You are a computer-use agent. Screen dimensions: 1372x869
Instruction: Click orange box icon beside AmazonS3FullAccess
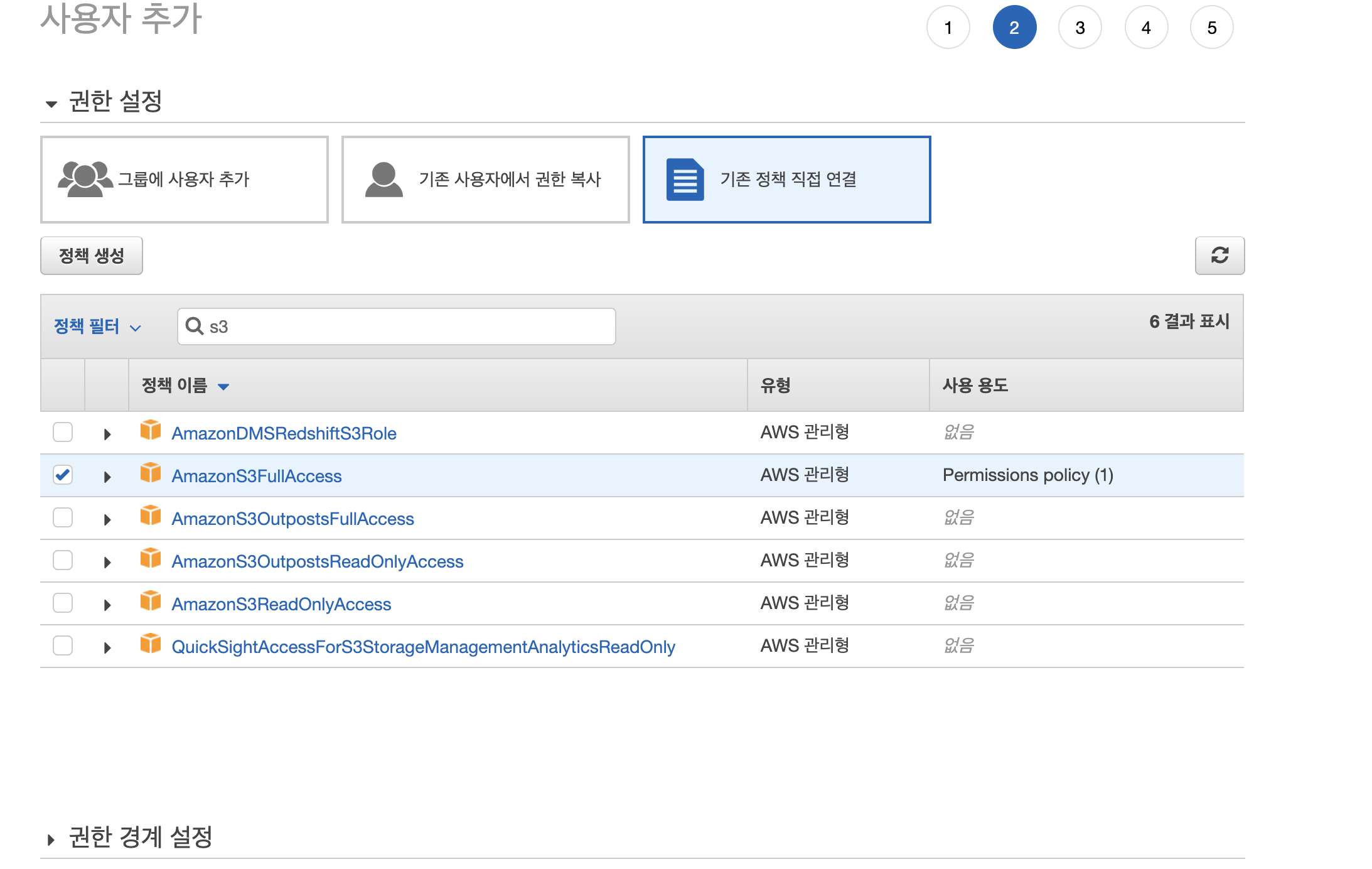pyautogui.click(x=151, y=473)
